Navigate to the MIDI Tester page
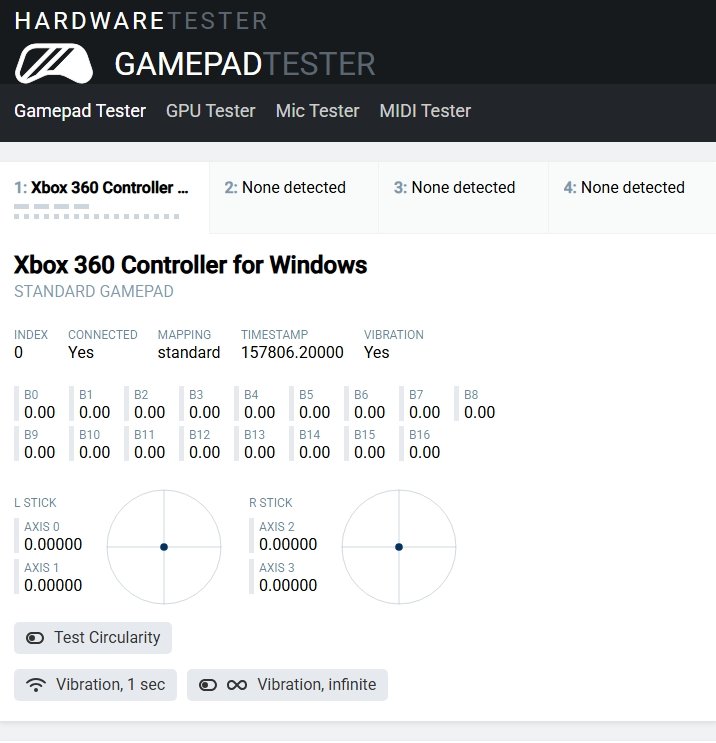 point(425,111)
